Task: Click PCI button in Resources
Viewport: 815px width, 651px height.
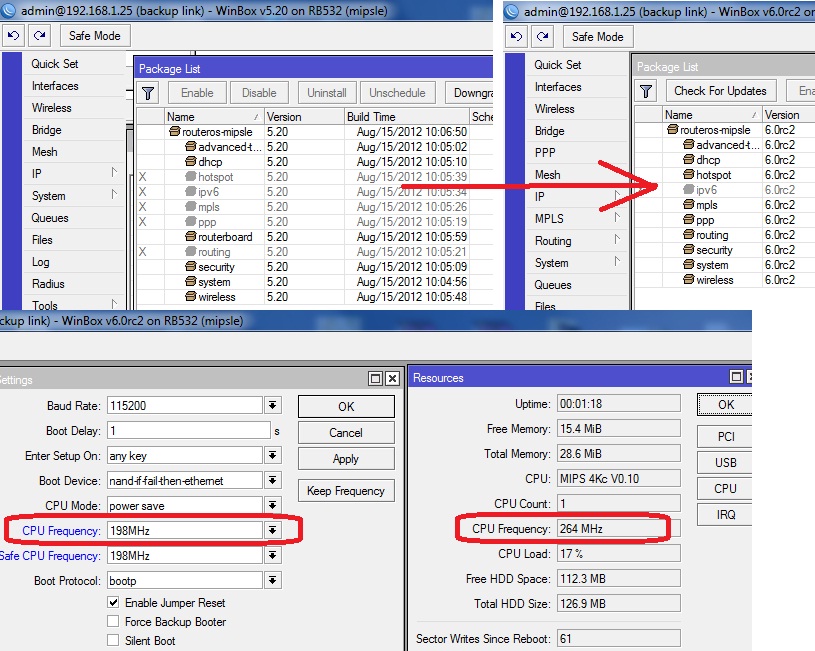Action: point(726,437)
